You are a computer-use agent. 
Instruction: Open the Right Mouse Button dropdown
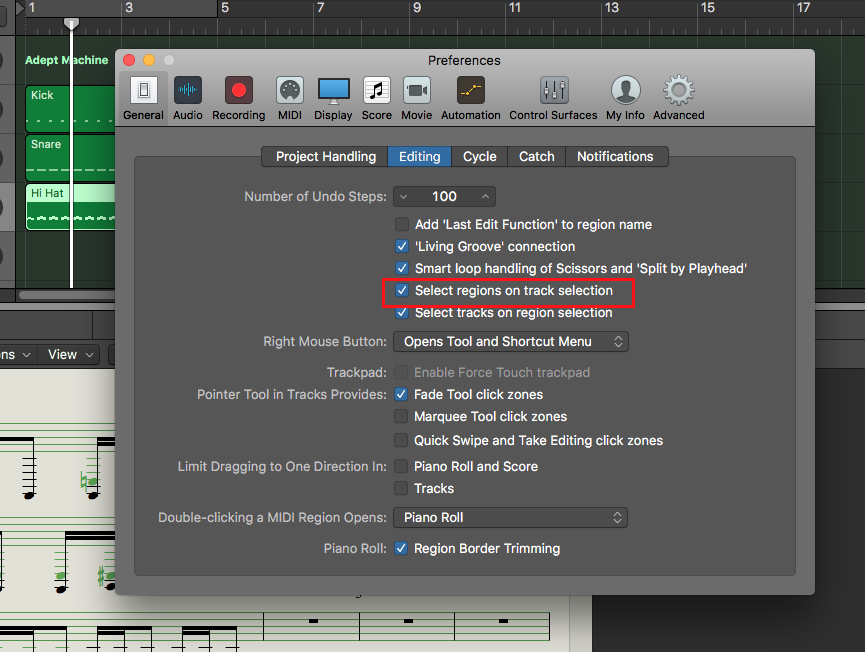[511, 342]
